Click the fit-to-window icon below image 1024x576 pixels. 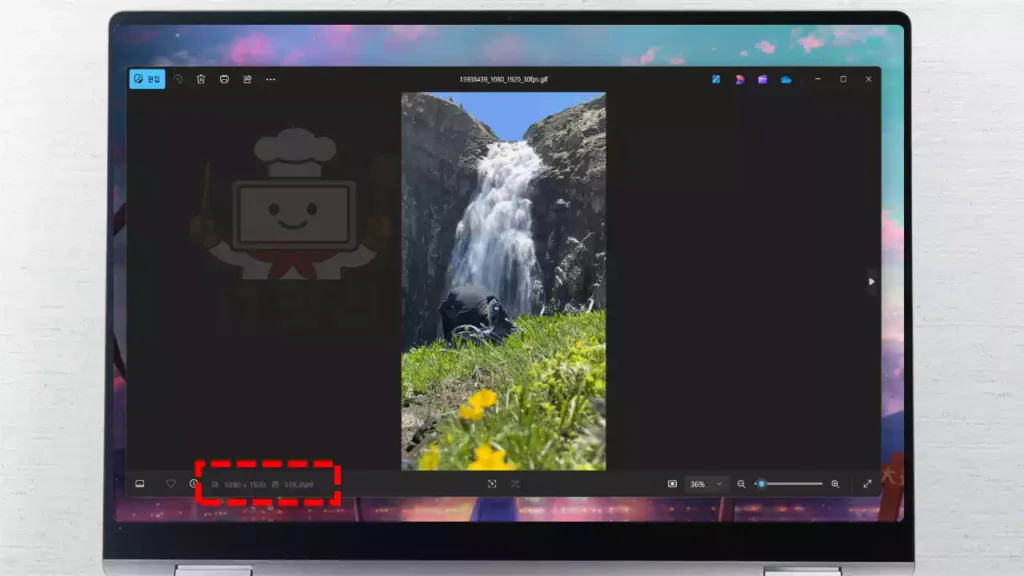(492, 484)
